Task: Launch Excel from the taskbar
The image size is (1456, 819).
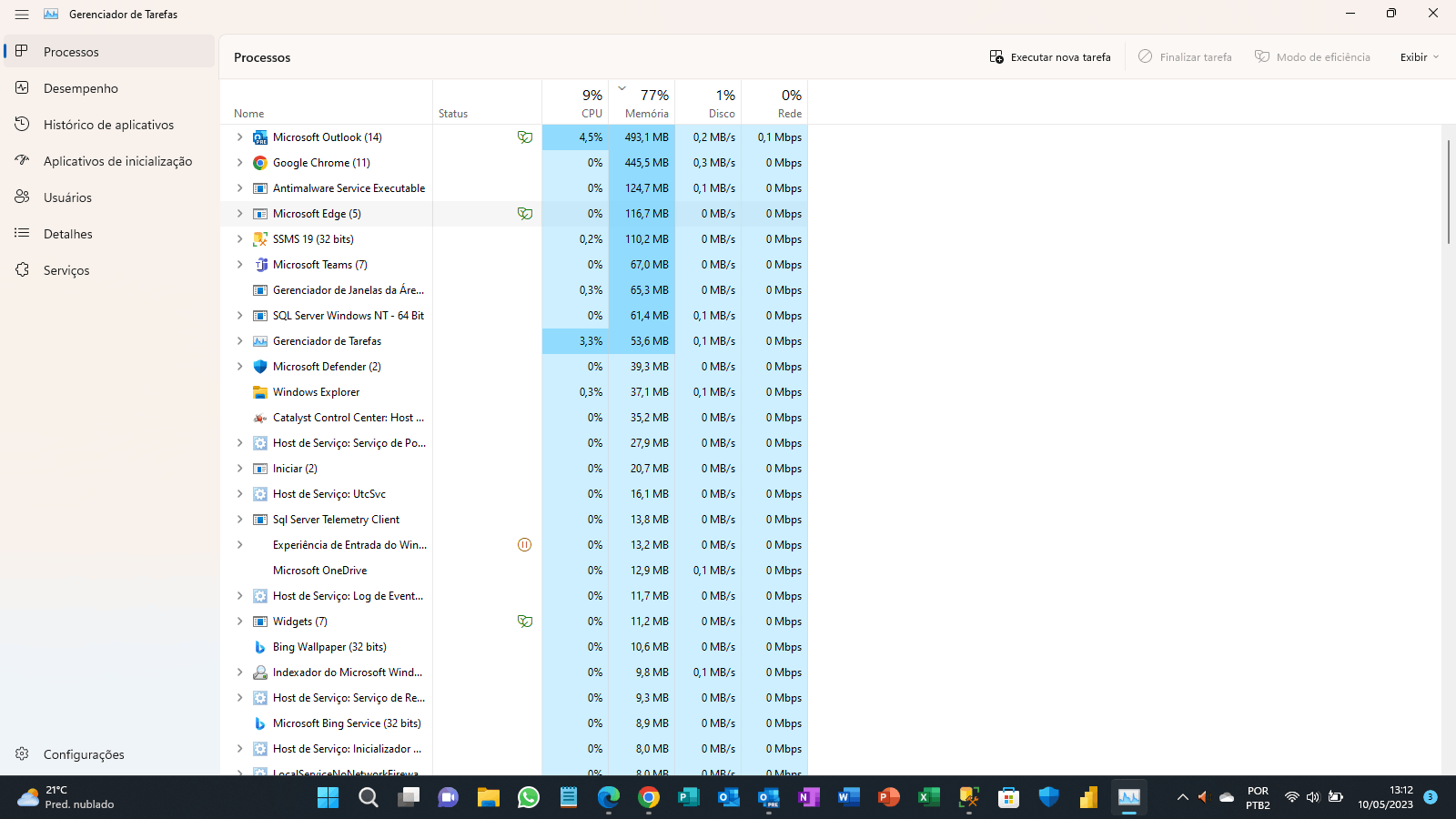Action: [929, 798]
